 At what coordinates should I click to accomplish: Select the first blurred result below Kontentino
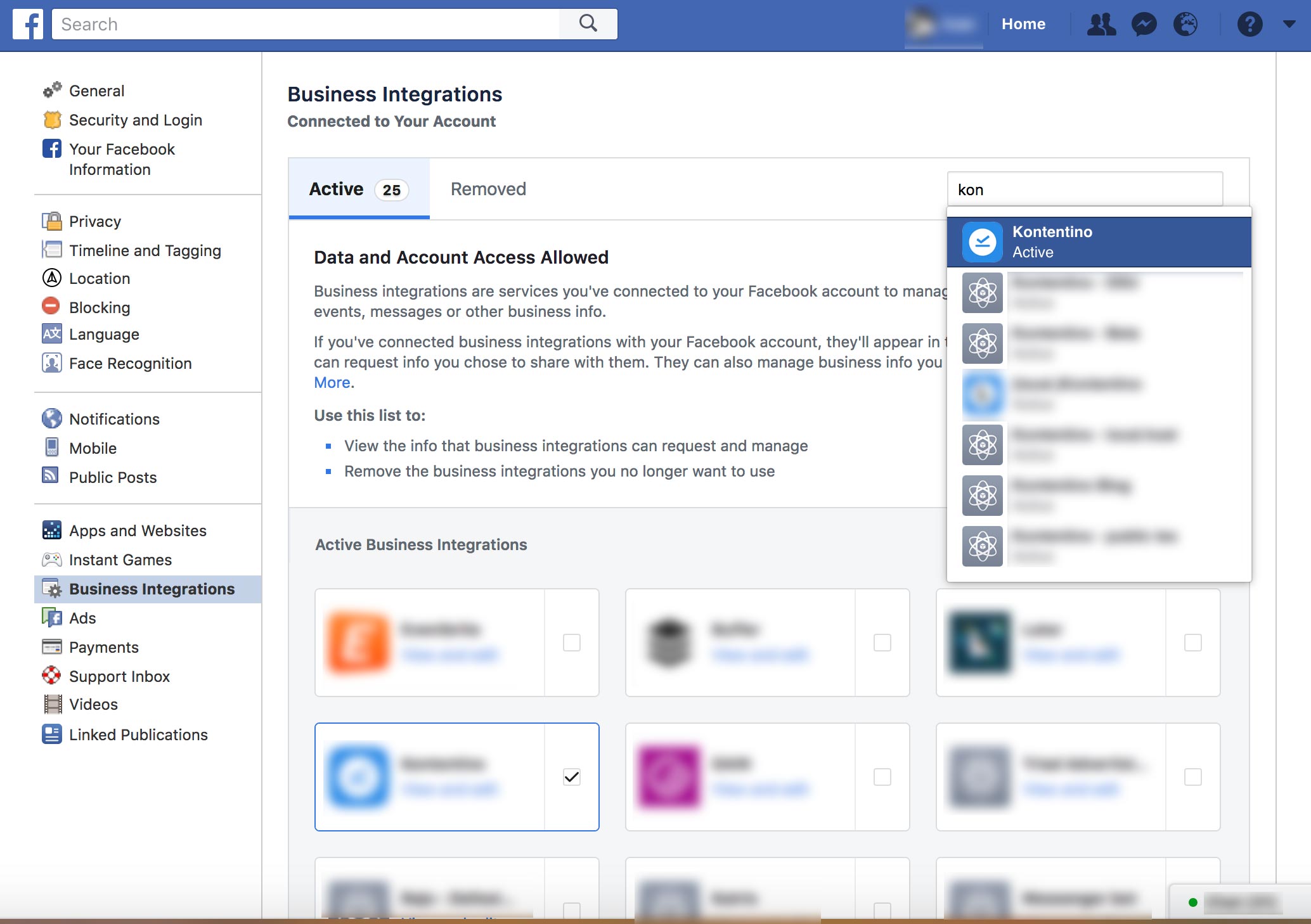tap(1099, 293)
